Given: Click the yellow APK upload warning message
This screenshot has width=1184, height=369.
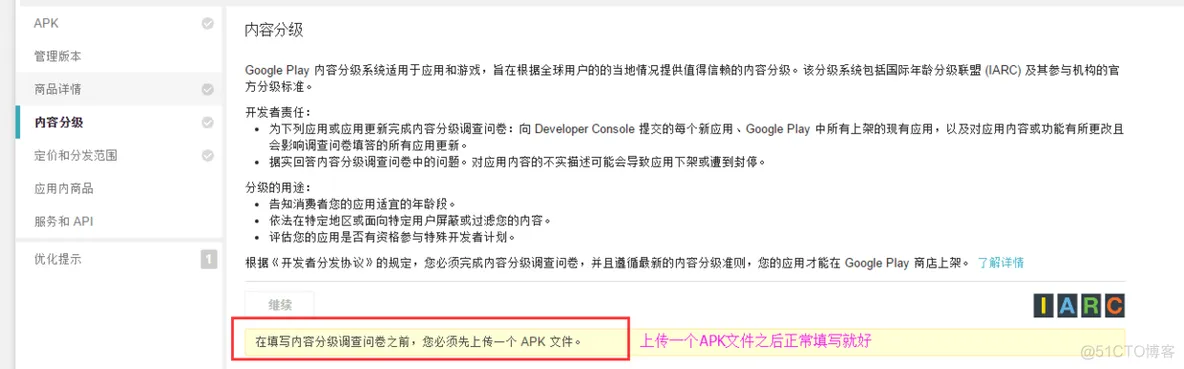Looking at the screenshot, I should (x=685, y=342).
